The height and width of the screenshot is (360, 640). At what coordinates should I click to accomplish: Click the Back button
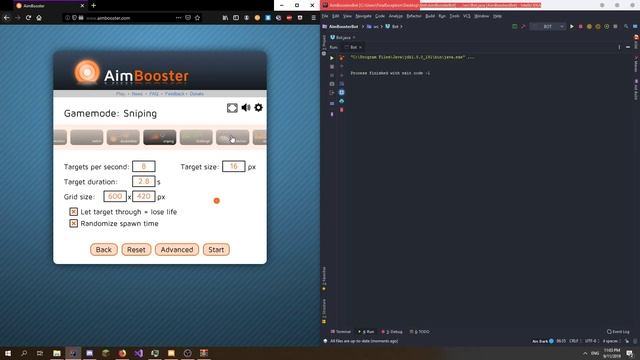coord(104,249)
